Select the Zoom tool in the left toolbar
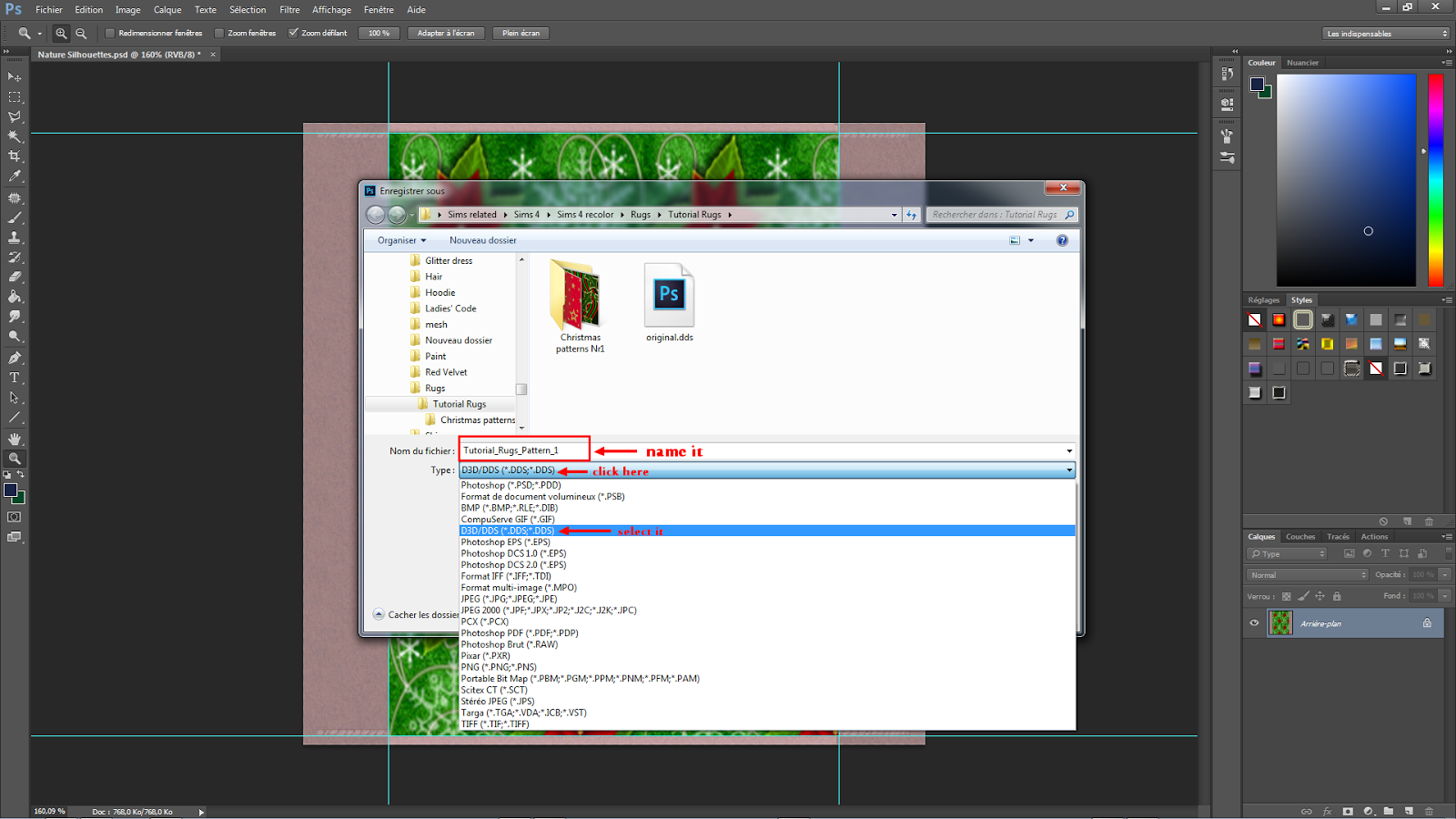The height and width of the screenshot is (819, 1456). [15, 459]
